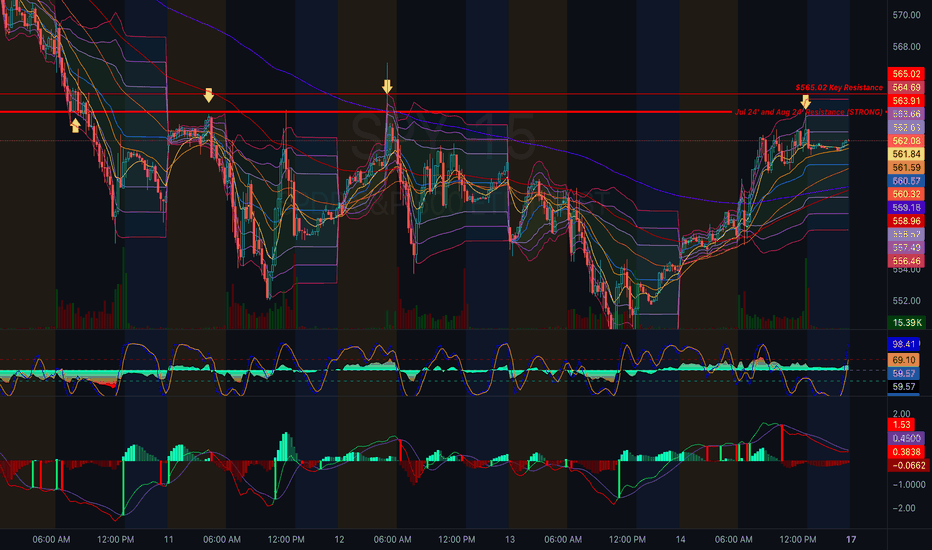Viewport: 932px width, 550px height.
Task: Click the -1.0000 MACD scale label
Action: 909,485
